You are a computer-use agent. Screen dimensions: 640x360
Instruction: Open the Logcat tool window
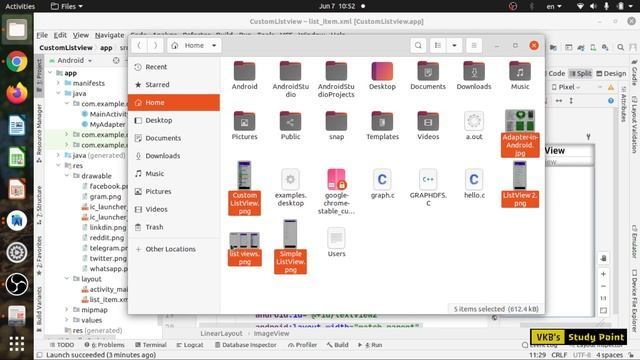[x=190, y=345]
